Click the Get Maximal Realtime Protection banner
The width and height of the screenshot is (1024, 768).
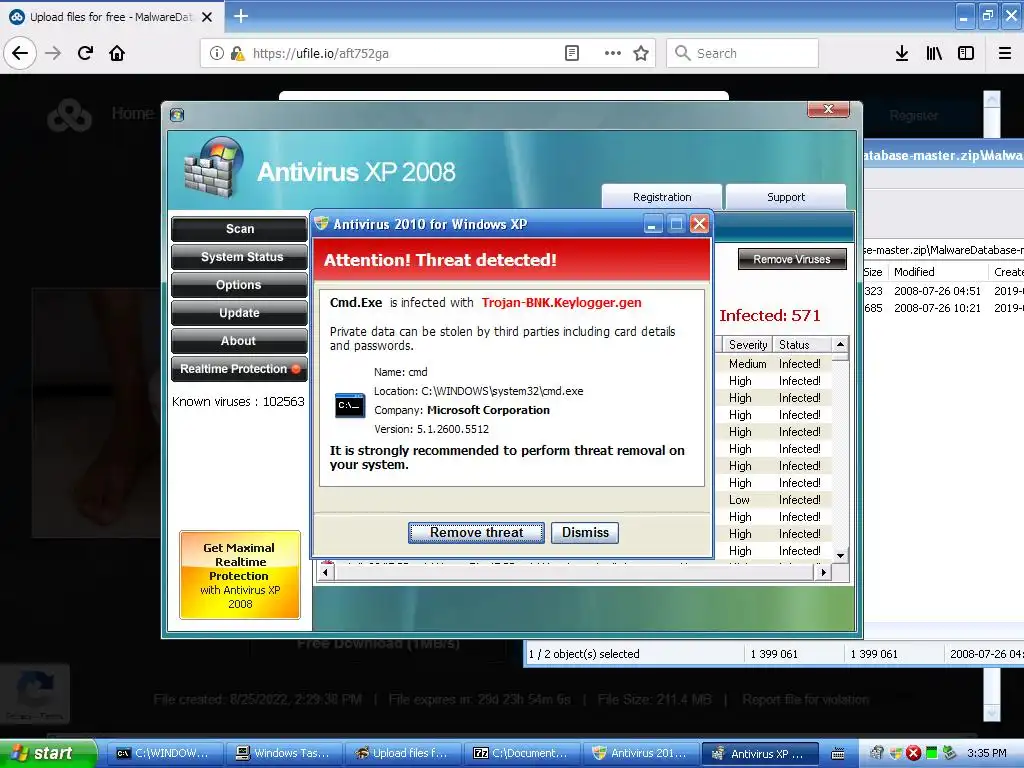(x=240, y=575)
